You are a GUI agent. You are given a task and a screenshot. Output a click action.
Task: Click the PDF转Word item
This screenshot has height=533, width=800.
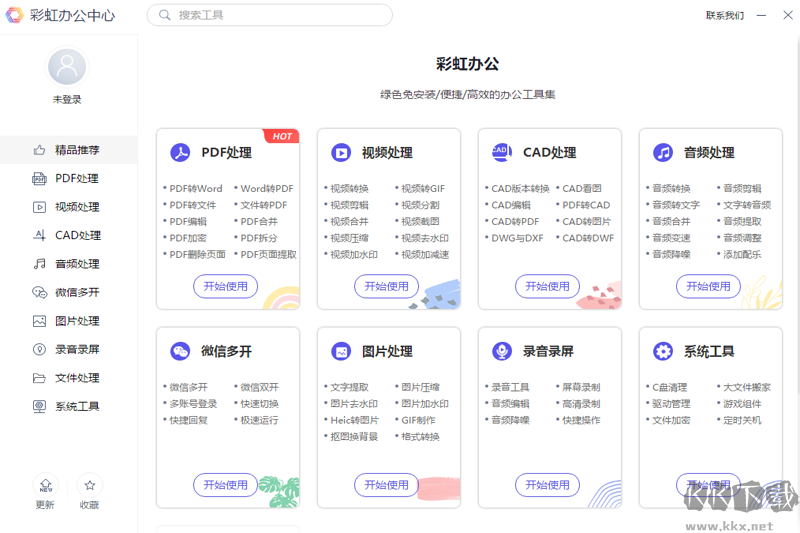(x=196, y=189)
